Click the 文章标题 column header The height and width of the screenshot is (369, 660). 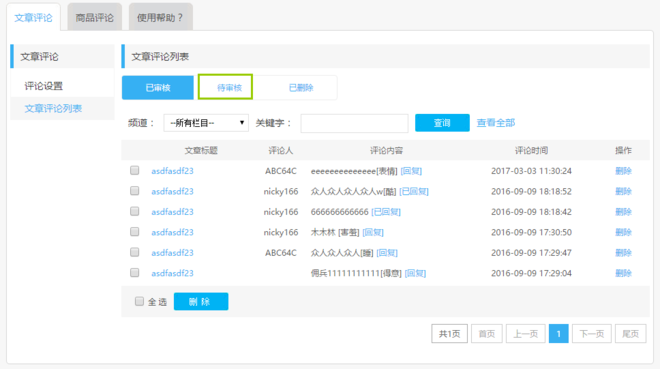point(201,150)
